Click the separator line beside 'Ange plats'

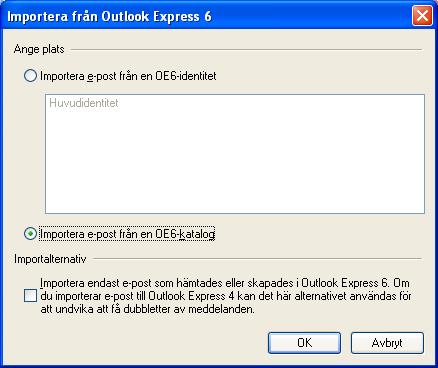[x=246, y=50]
